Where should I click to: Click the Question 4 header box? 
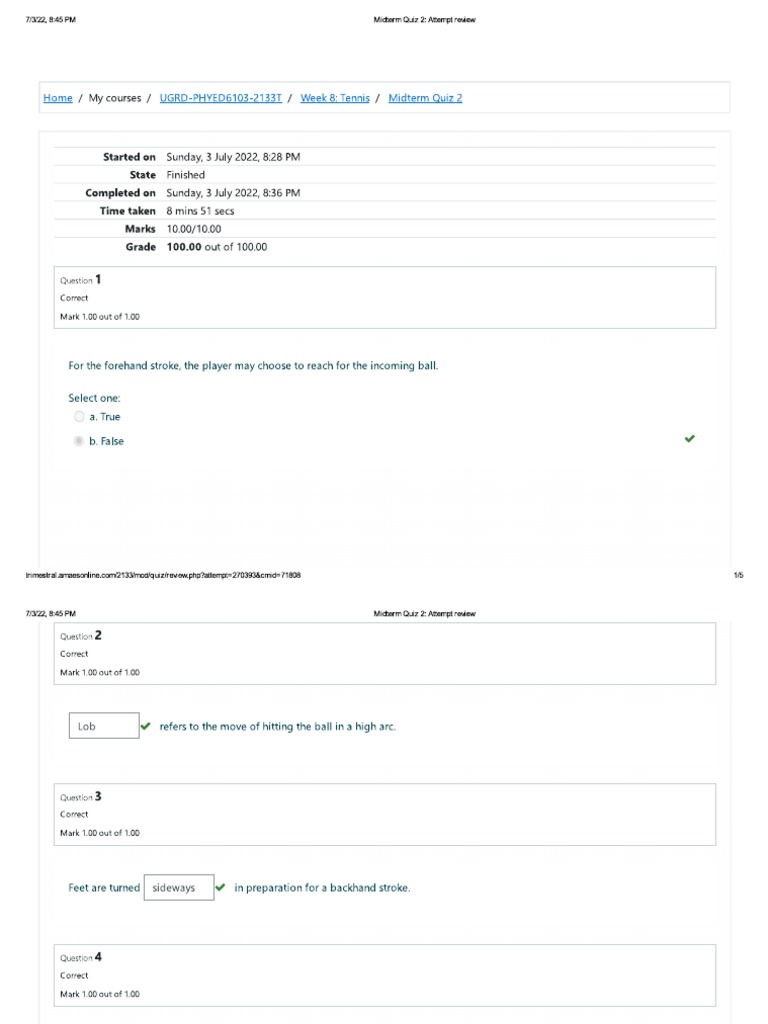(x=385, y=975)
